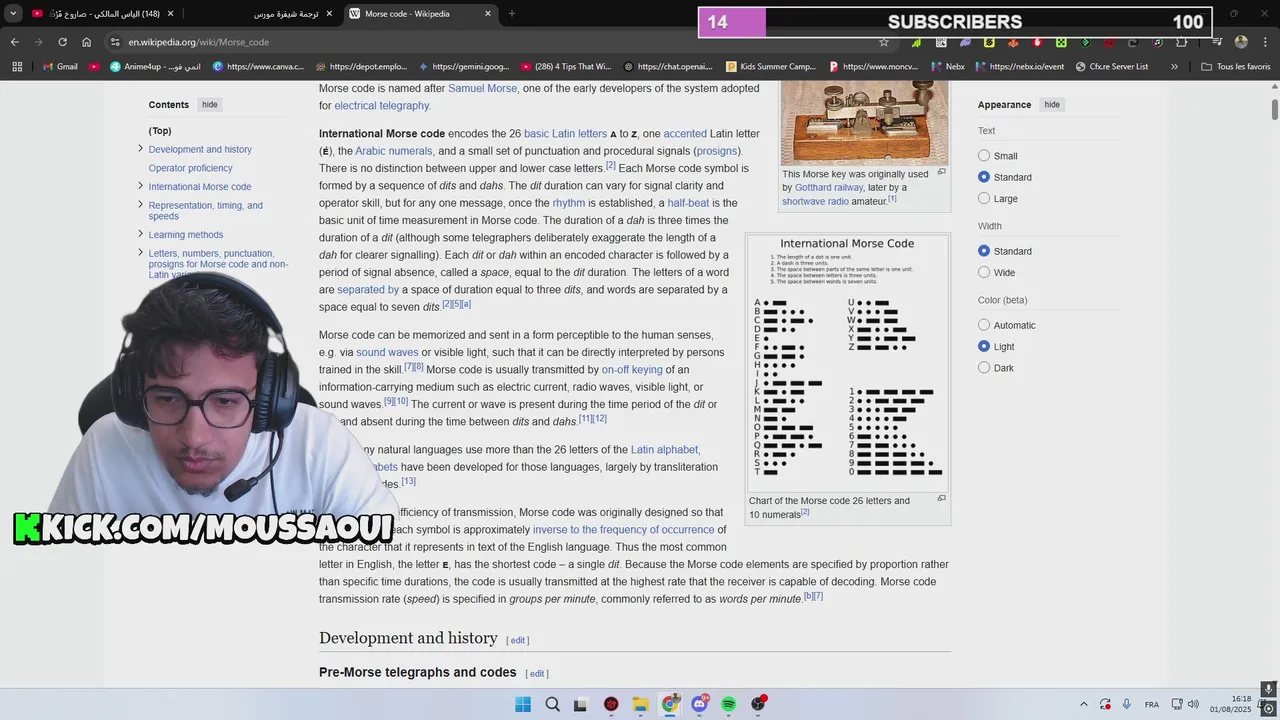Open the tab search dropdown

tap(13, 14)
